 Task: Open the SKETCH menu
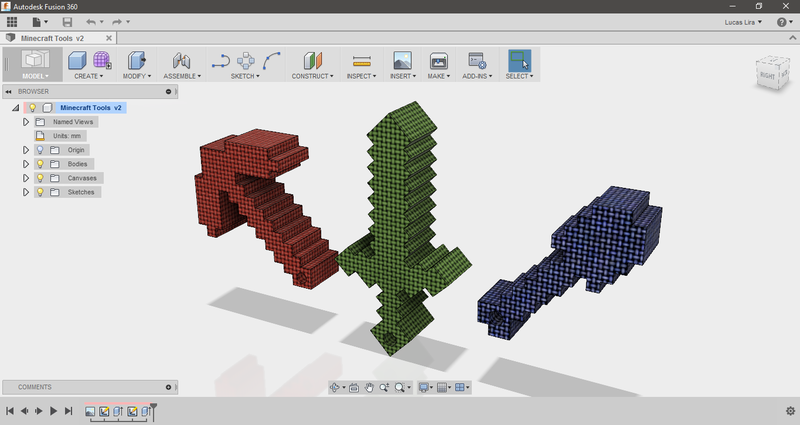tap(245, 76)
